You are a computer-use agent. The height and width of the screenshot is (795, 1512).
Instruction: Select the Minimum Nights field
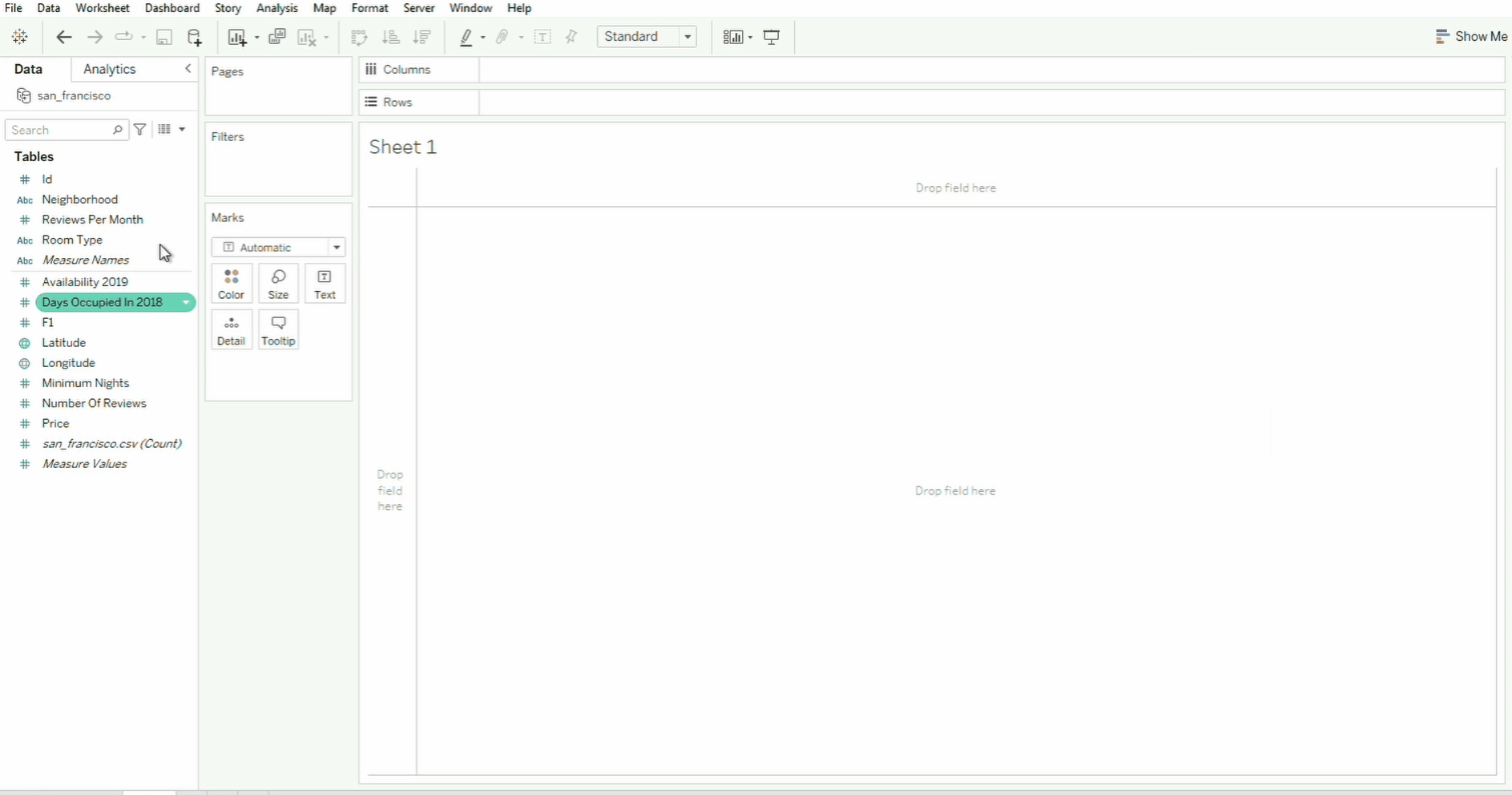(x=86, y=383)
